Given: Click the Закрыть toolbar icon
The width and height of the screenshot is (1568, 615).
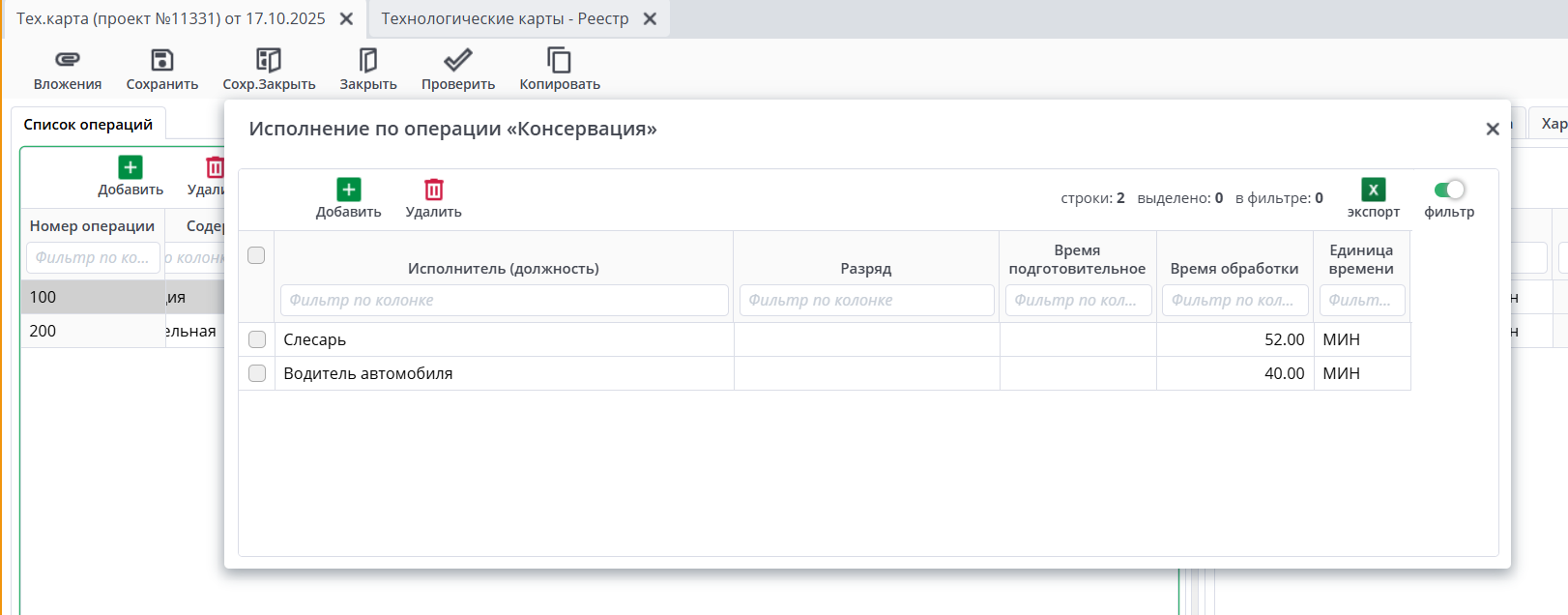Looking at the screenshot, I should [367, 61].
